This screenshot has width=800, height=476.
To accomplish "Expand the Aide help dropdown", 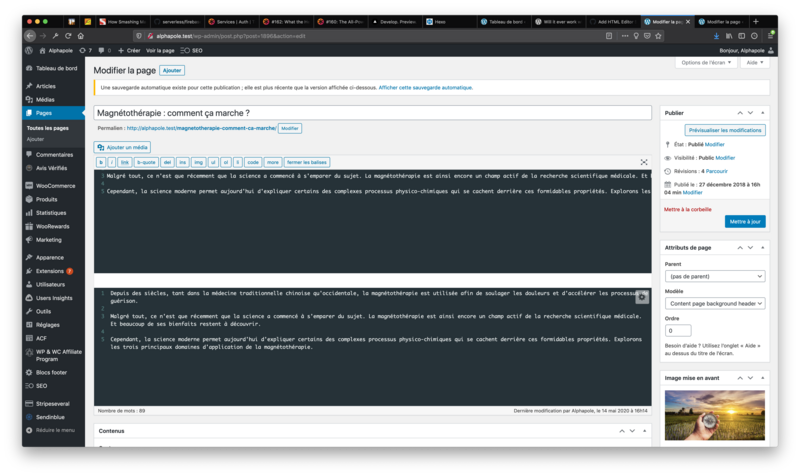I will tap(755, 62).
